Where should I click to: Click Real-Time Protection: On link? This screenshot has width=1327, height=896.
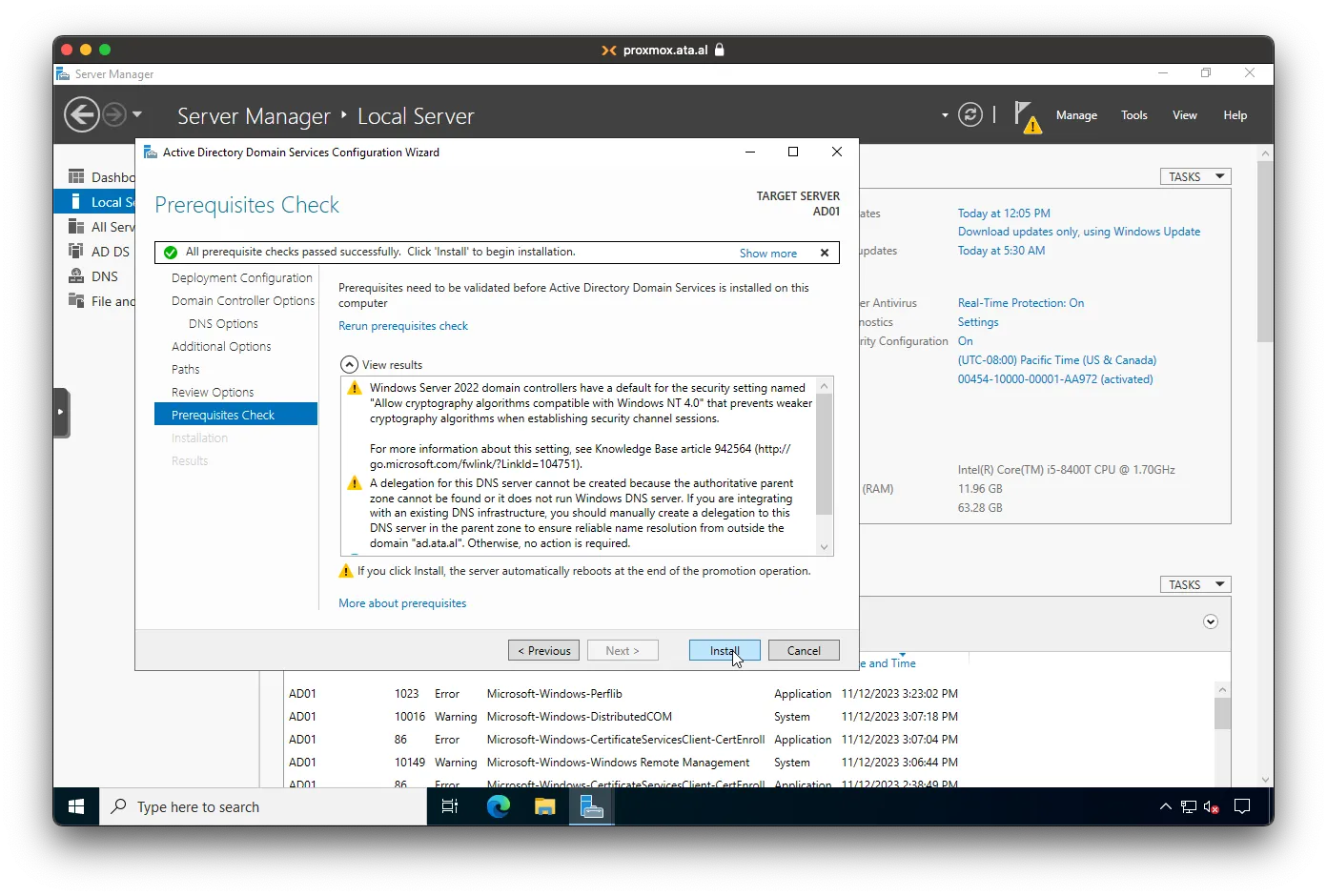1021,303
